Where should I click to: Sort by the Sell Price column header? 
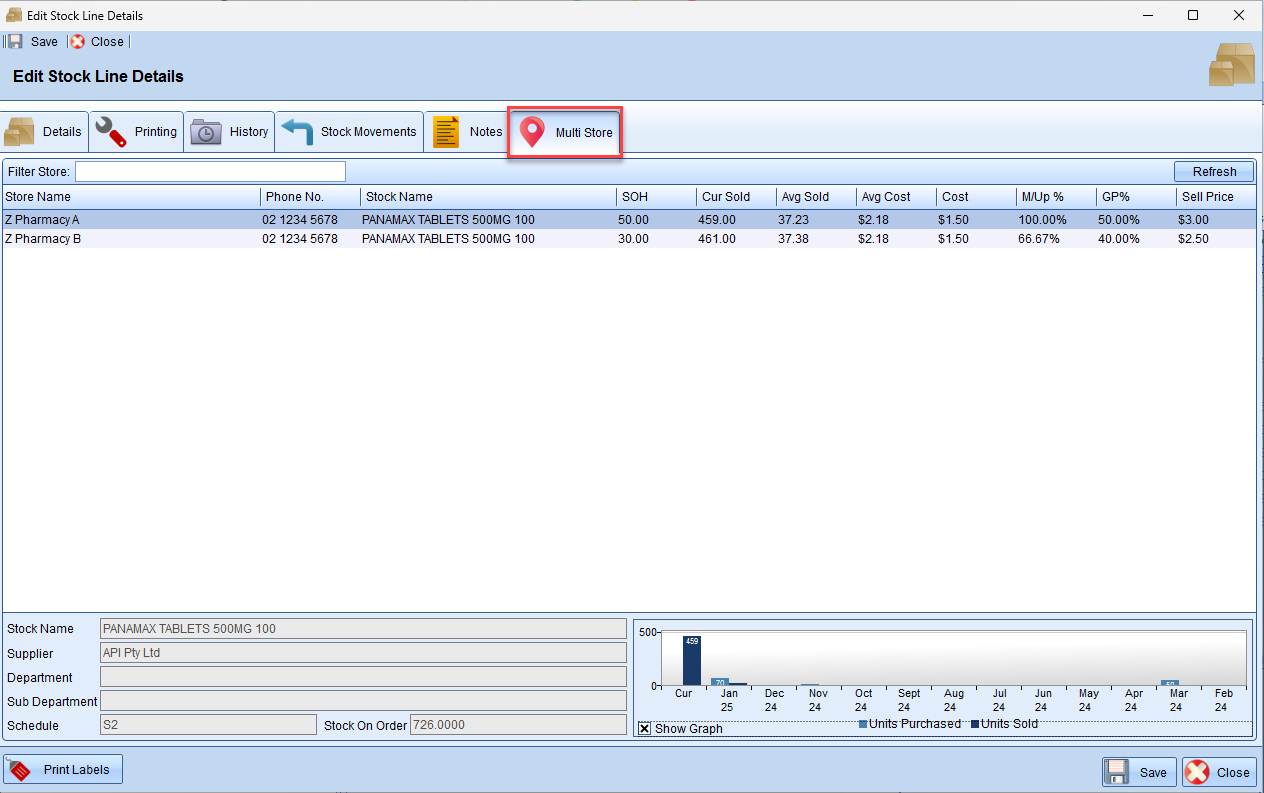(x=1216, y=197)
